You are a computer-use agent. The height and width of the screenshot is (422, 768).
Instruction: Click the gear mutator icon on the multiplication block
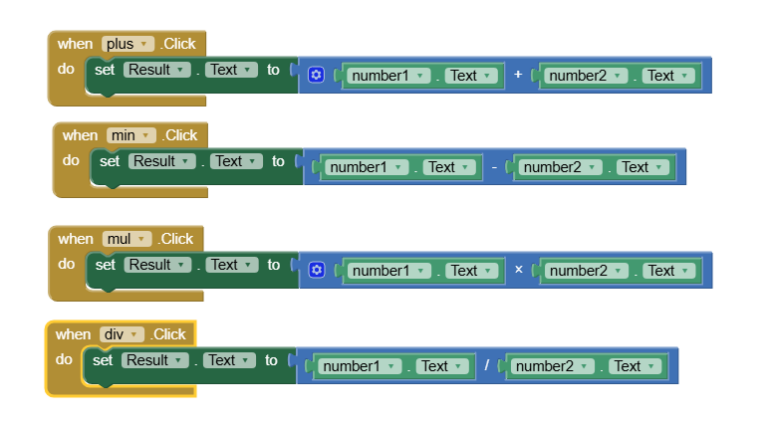316,270
